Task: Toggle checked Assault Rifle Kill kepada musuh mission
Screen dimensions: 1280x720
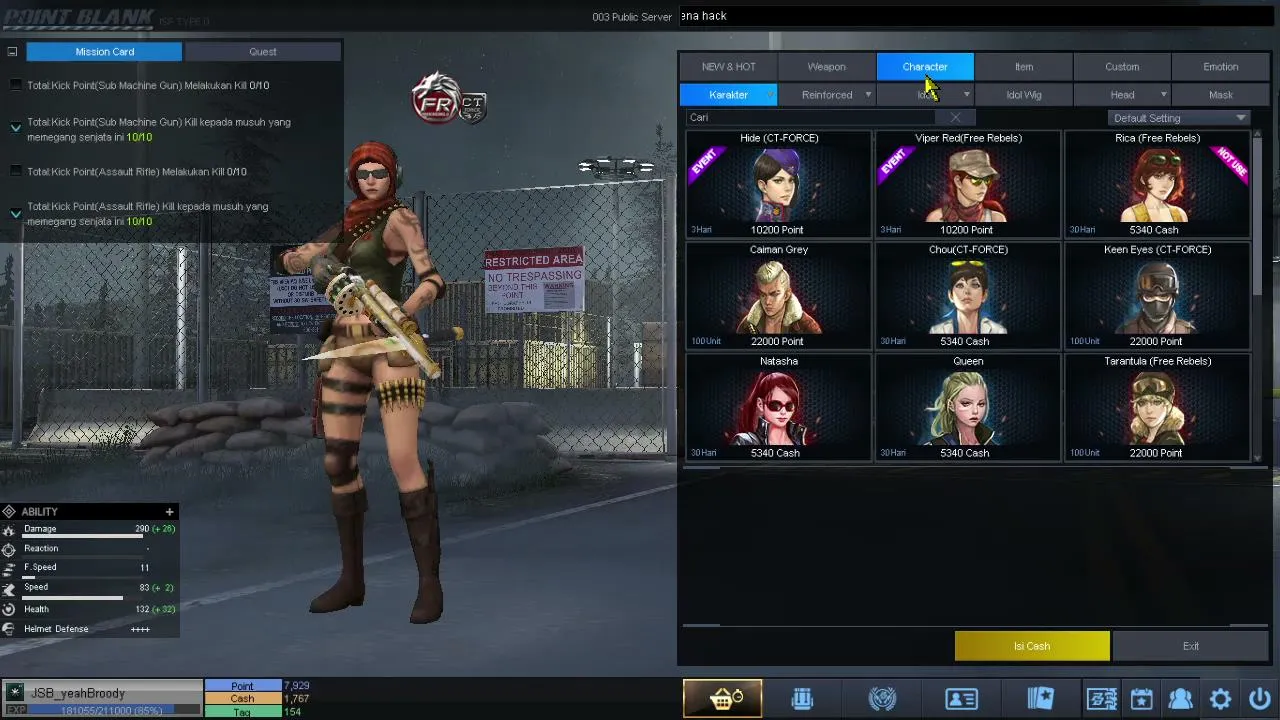Action: 15,212
